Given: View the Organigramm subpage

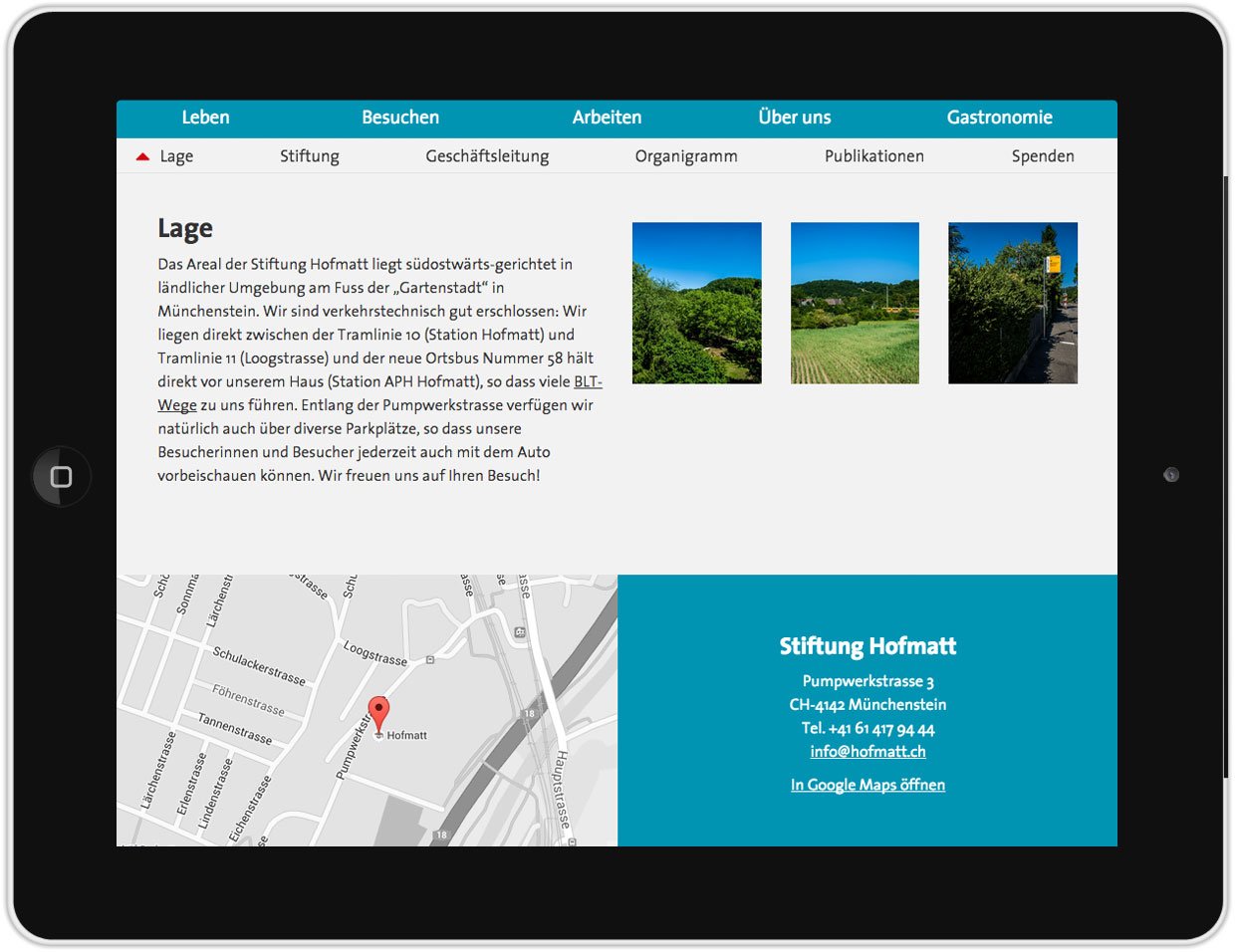Looking at the screenshot, I should tap(686, 156).
